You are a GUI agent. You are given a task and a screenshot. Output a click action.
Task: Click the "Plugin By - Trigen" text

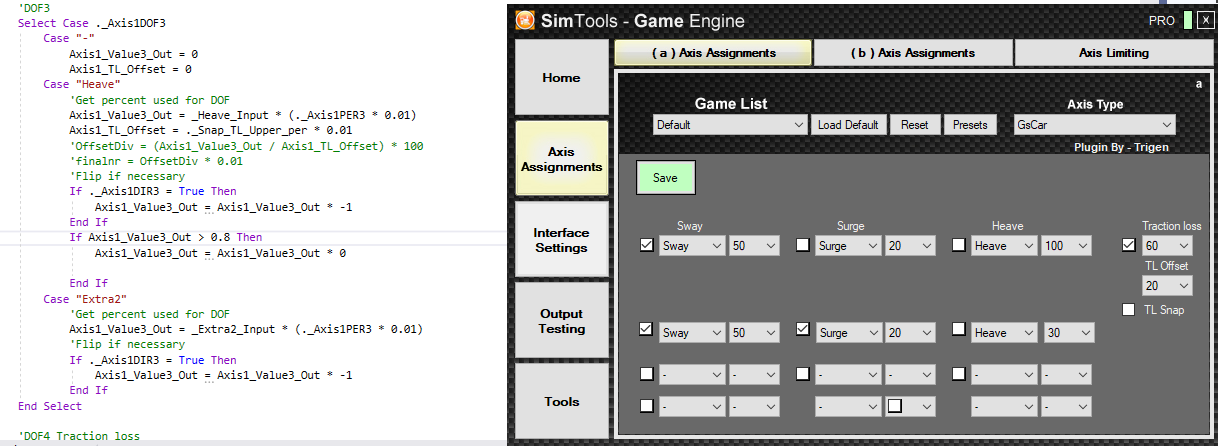click(x=1119, y=148)
